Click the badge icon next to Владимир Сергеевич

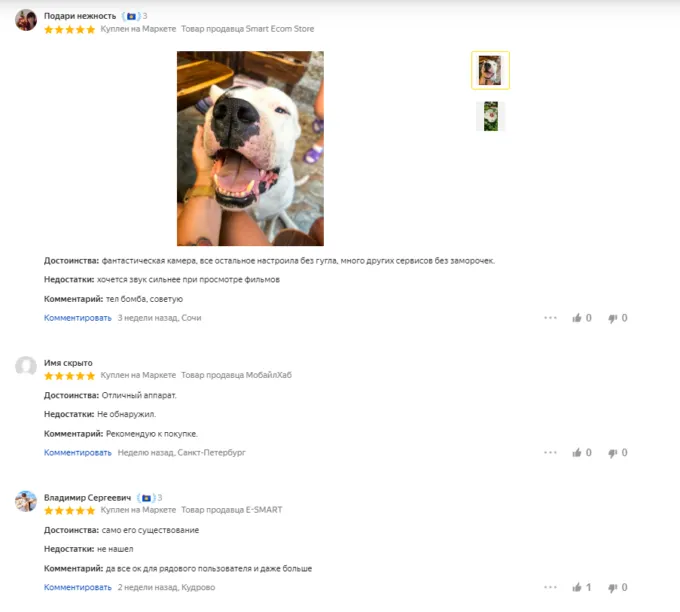[x=146, y=498]
